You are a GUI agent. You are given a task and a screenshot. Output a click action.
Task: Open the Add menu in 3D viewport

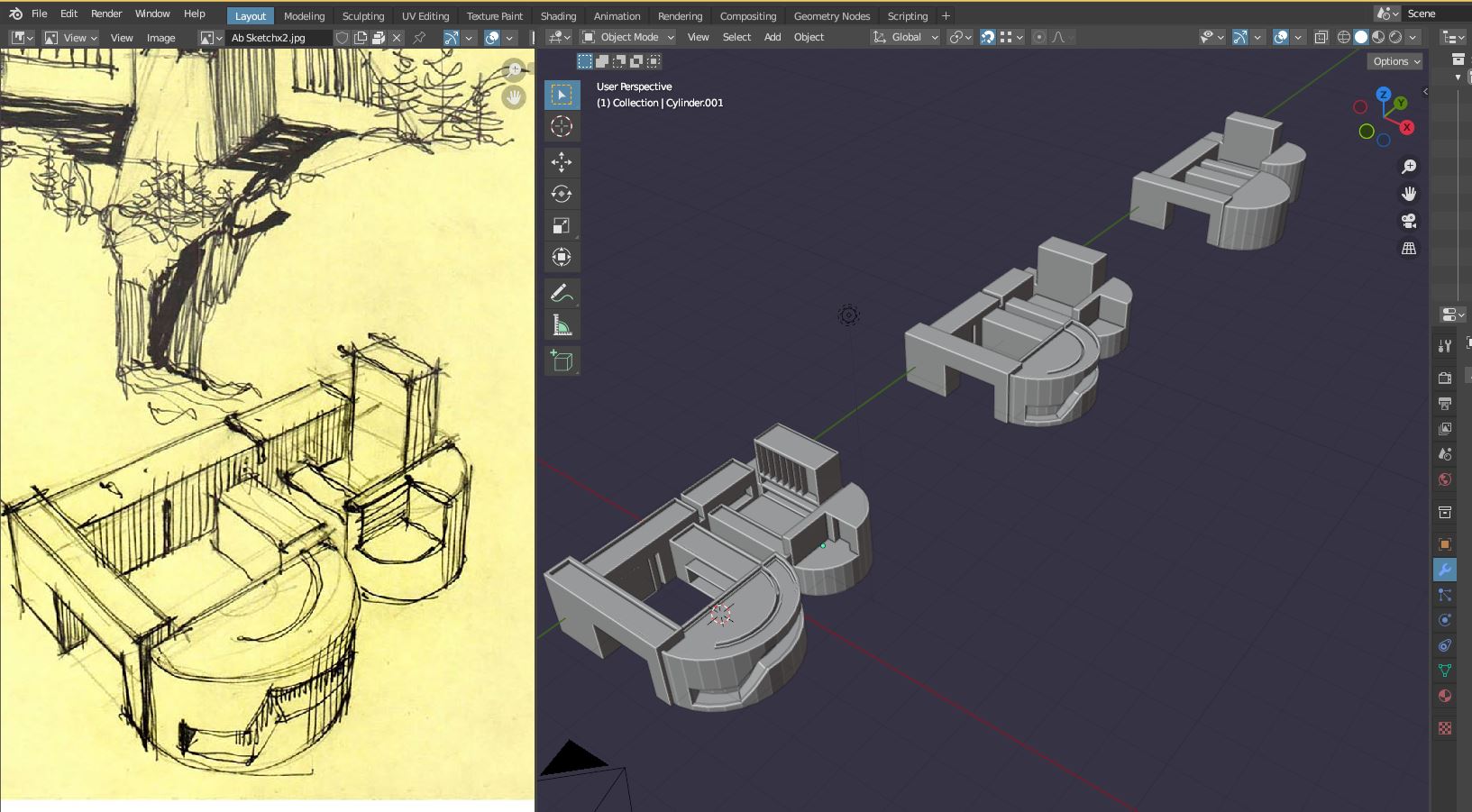[x=773, y=37]
